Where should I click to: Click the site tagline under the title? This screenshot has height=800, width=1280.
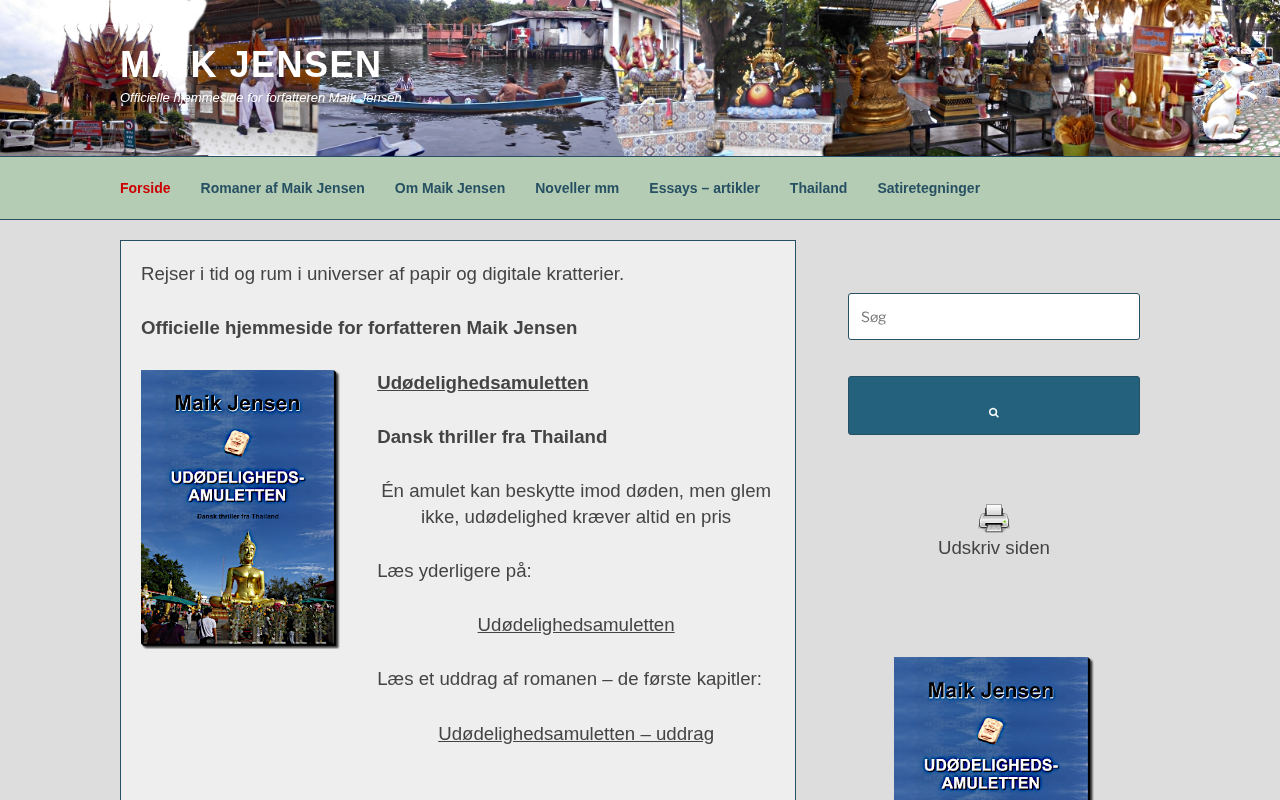[x=261, y=98]
